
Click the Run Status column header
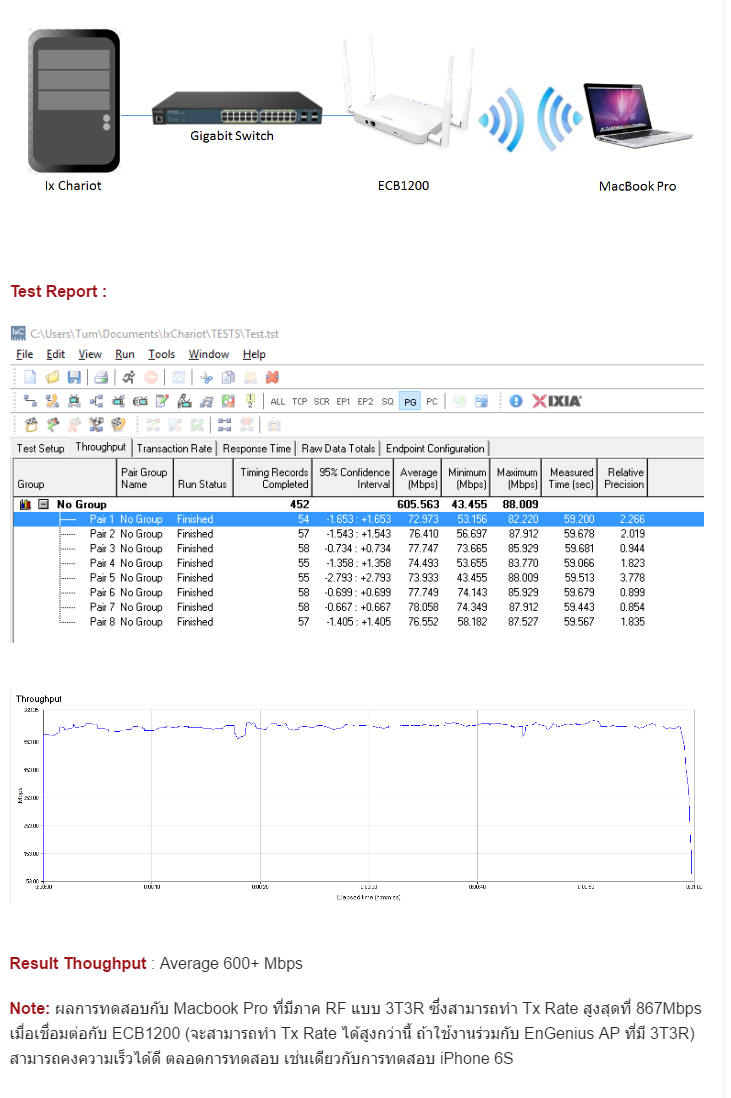[x=202, y=478]
